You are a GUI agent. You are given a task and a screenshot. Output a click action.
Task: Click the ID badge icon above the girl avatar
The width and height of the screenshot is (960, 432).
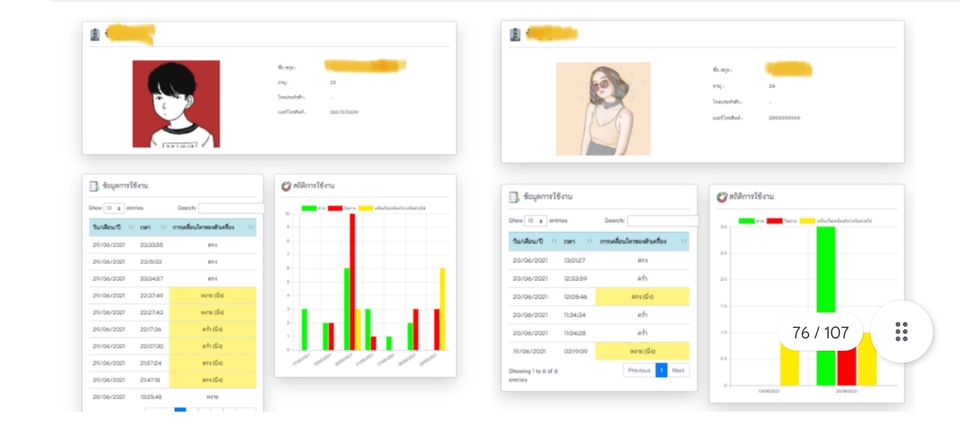(515, 35)
